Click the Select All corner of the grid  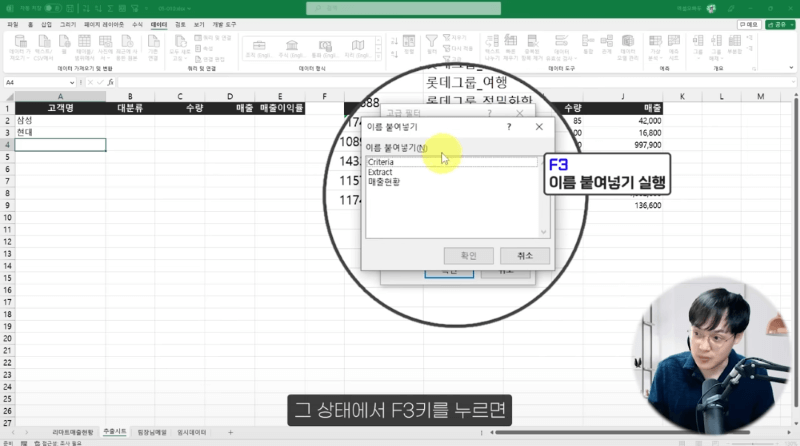coord(8,96)
